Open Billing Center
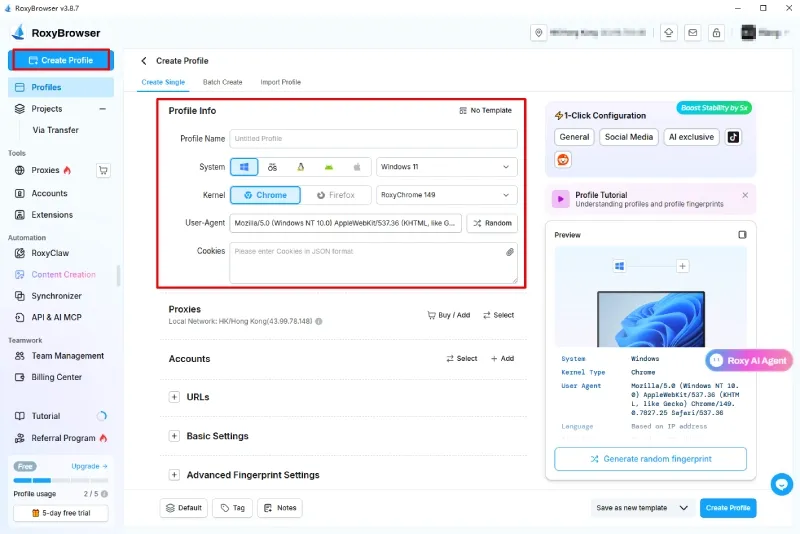 (x=56, y=377)
